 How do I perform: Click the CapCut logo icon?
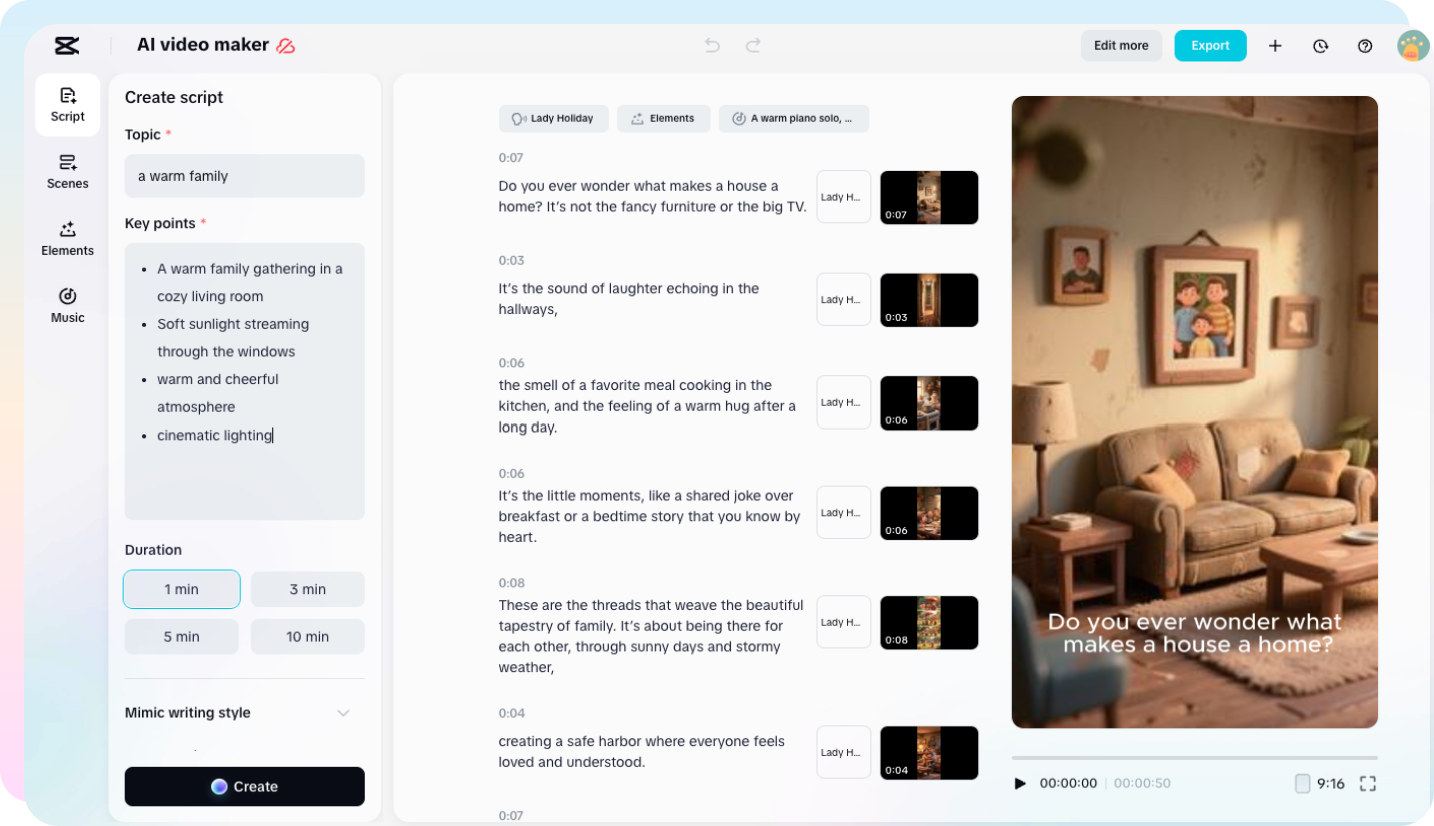67,45
